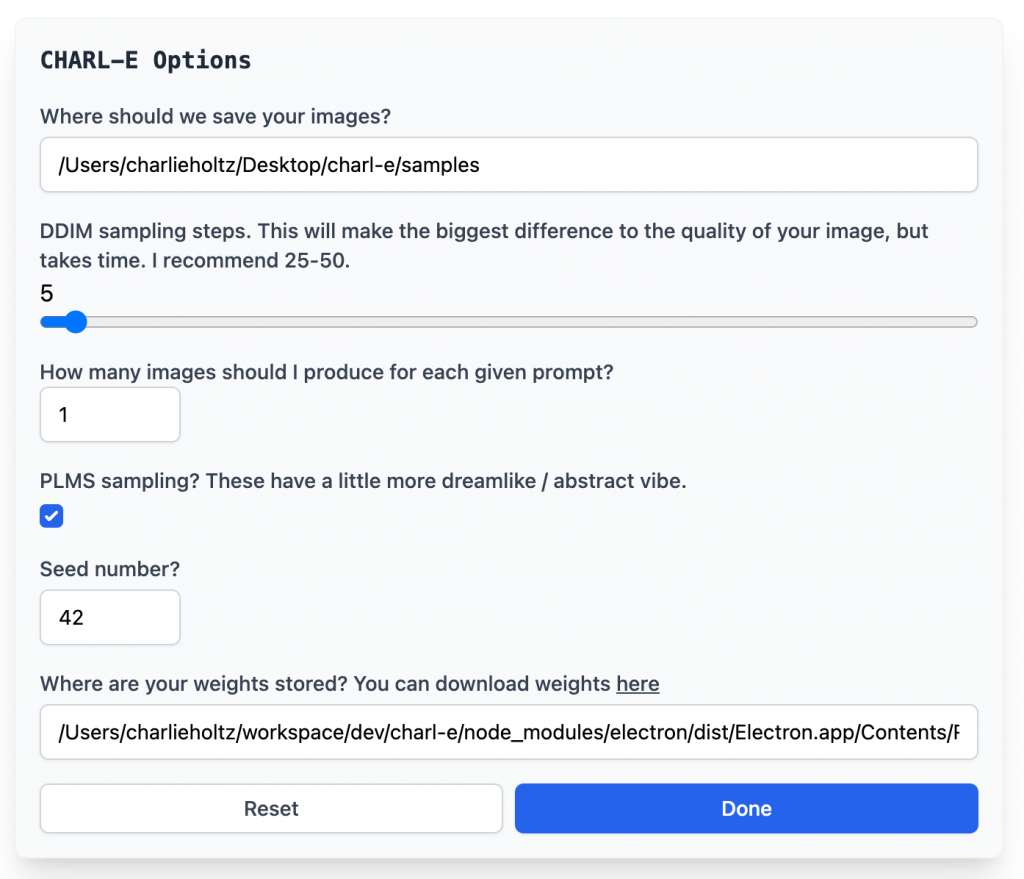This screenshot has width=1024, height=879.
Task: Click the DDIM steps value showing 5
Action: click(46, 293)
